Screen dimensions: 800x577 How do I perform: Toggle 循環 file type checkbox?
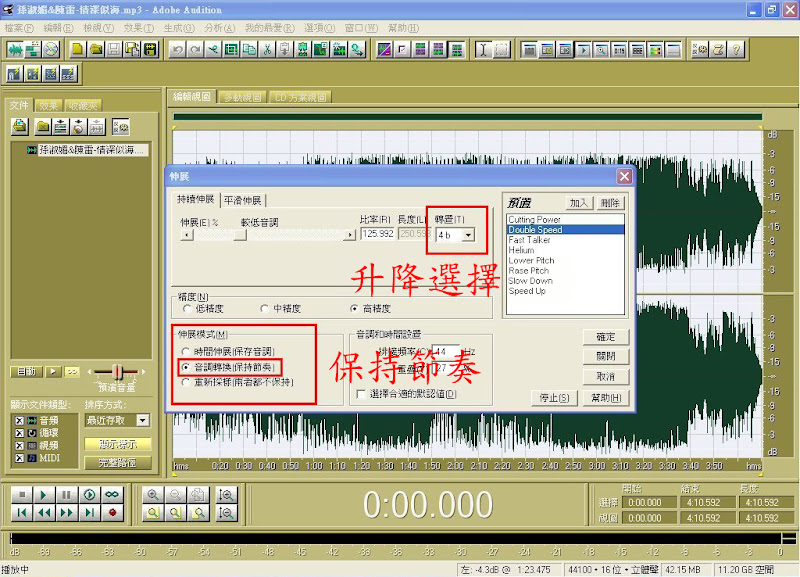point(19,433)
